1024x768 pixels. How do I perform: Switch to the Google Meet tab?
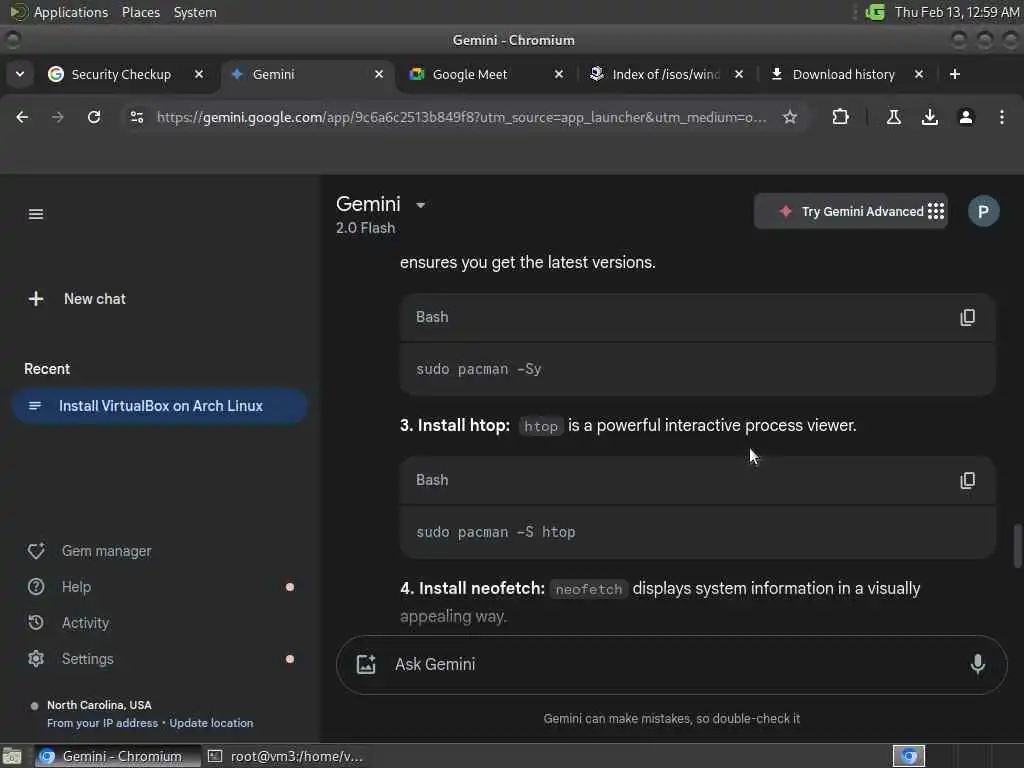click(470, 74)
